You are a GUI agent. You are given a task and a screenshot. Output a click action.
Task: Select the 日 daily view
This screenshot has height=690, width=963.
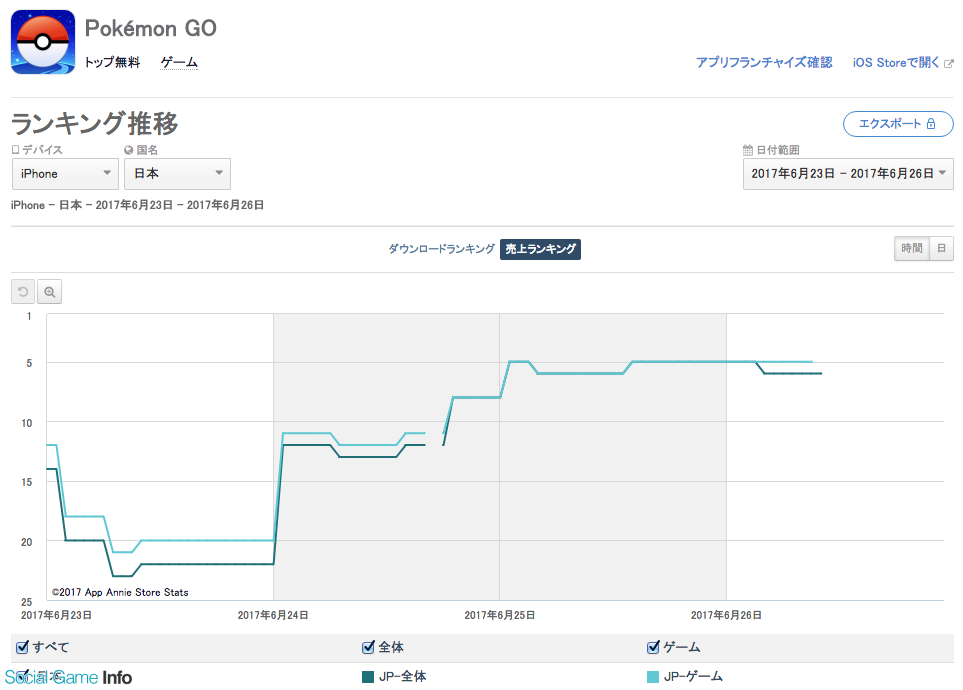coord(942,248)
